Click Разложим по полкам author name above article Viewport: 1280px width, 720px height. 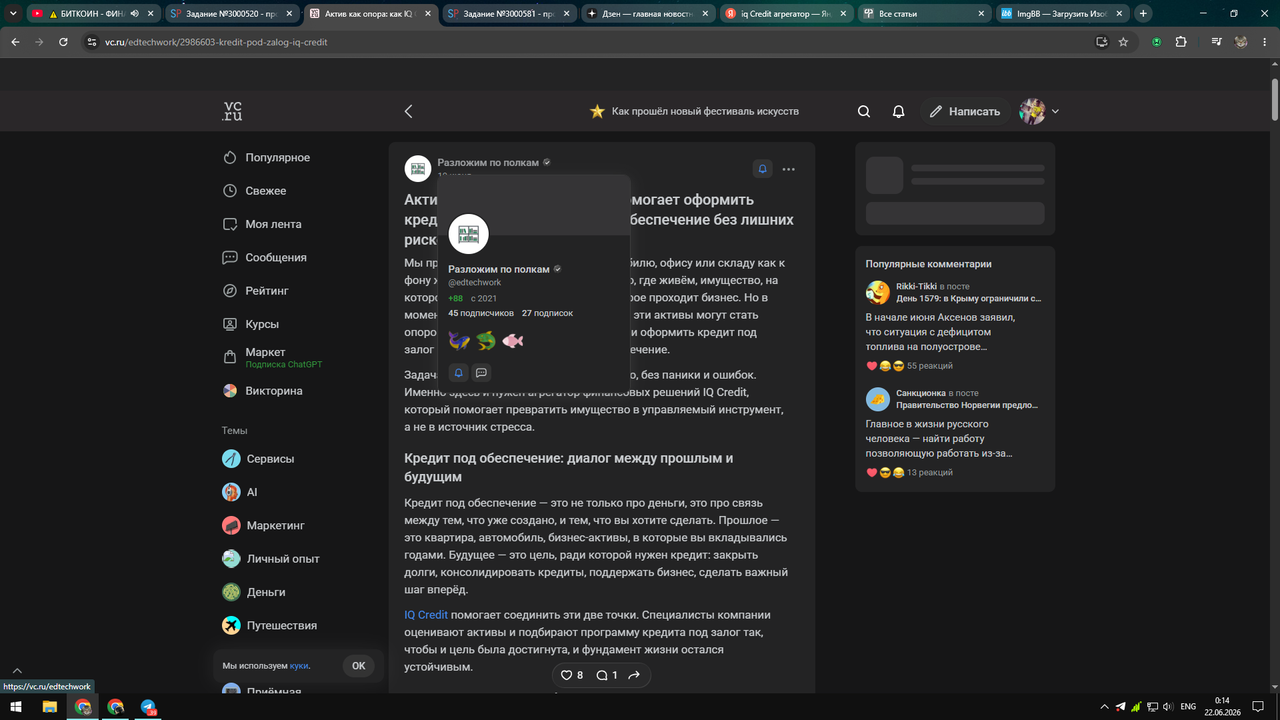coord(488,162)
